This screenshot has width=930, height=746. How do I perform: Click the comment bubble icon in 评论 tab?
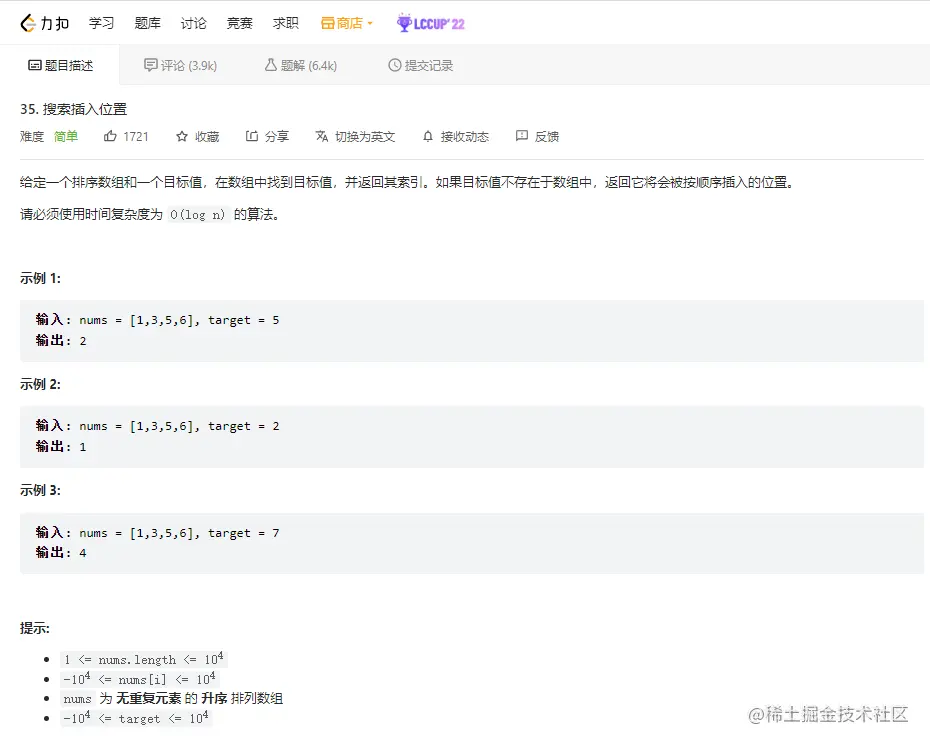[x=151, y=65]
